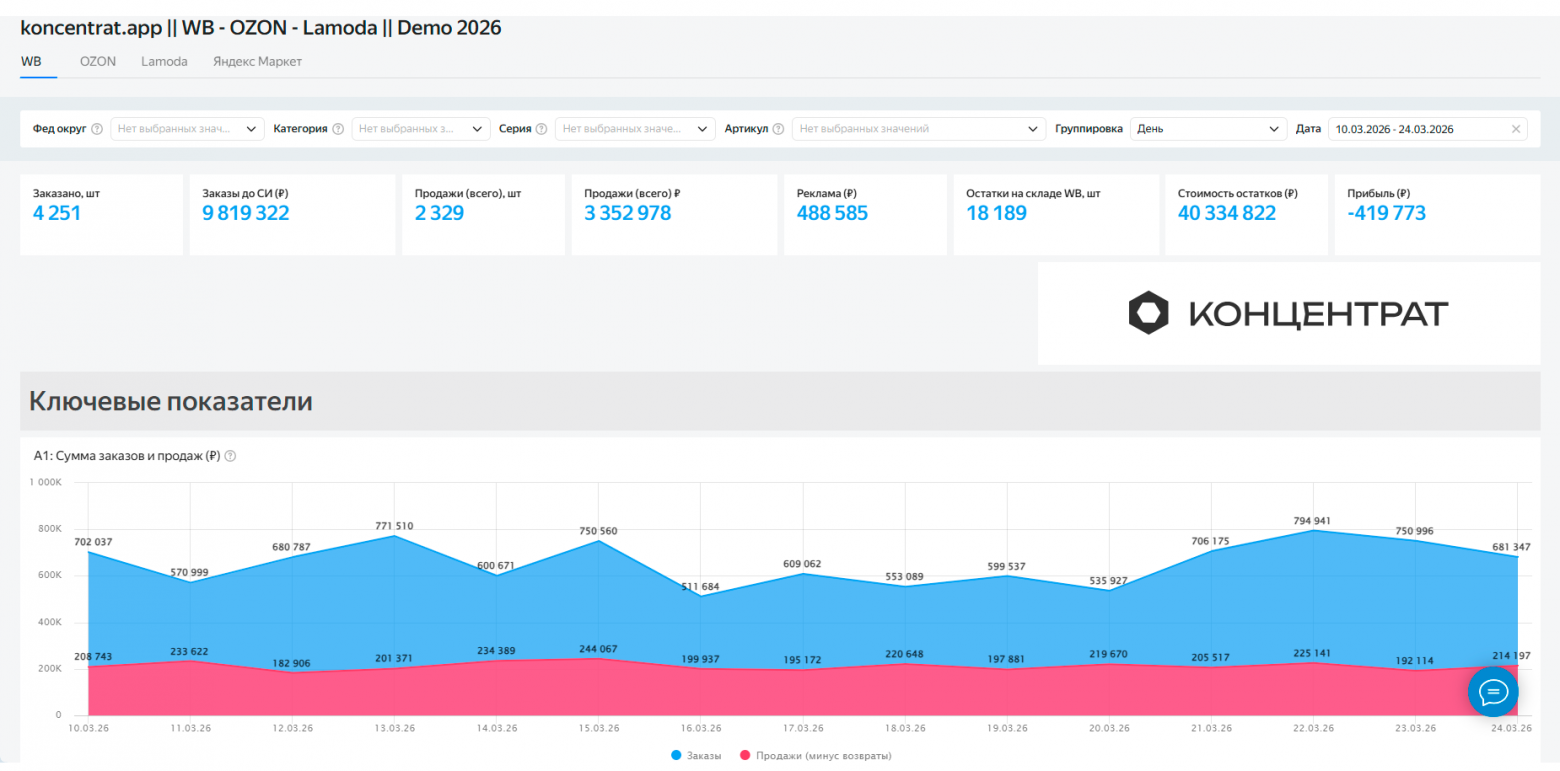Expand the Фед округ dropdown

(187, 129)
